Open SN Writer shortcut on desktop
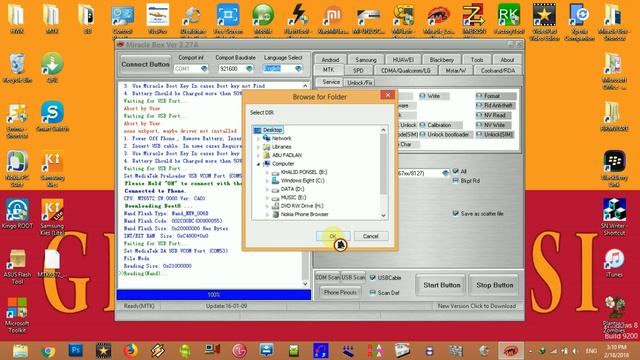The height and width of the screenshot is (360, 640). [x=614, y=216]
